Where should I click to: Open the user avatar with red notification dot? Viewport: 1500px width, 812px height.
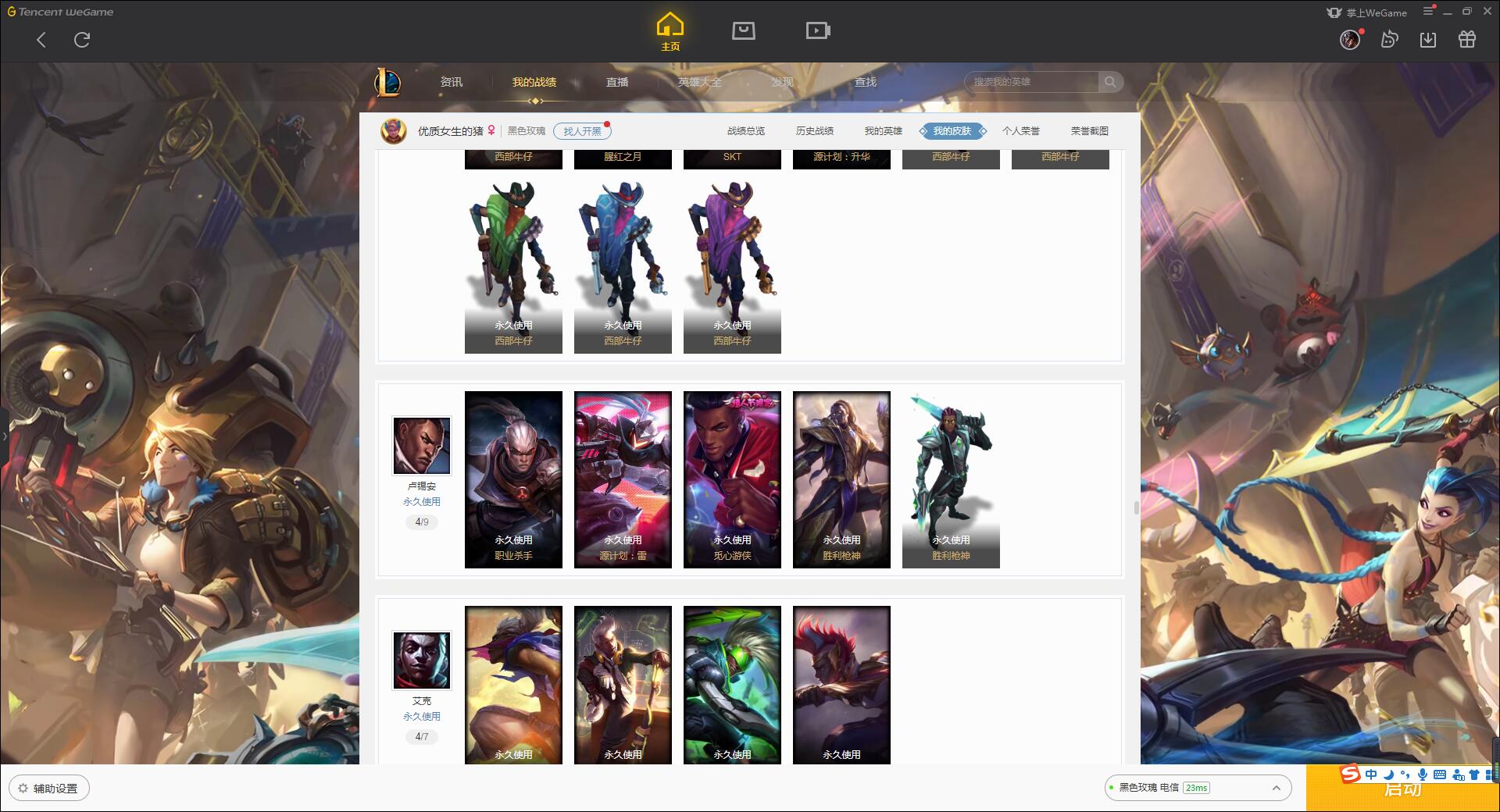(1350, 39)
